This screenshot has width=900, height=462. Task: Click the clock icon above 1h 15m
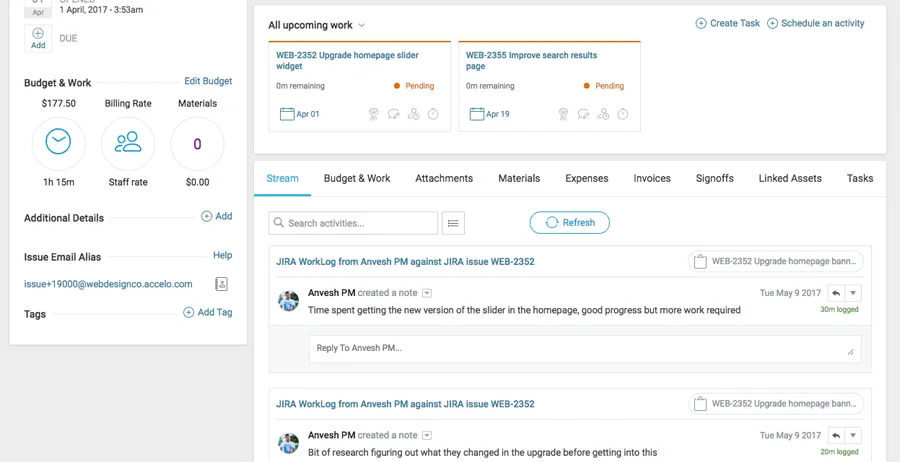pyautogui.click(x=59, y=142)
